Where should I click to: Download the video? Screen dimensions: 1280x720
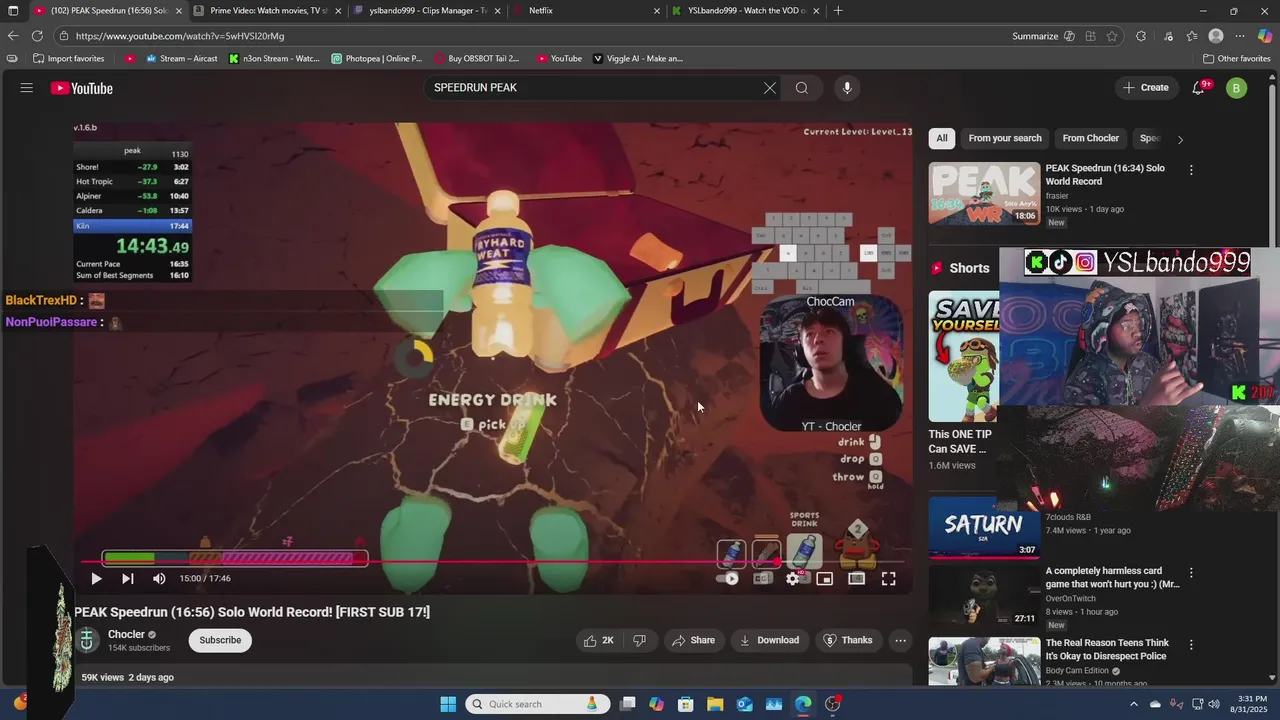[x=769, y=640]
